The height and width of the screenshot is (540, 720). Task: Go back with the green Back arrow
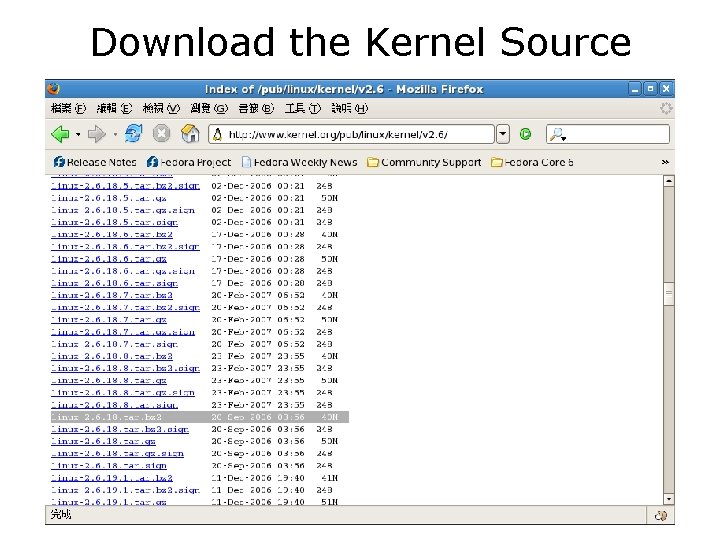(x=60, y=134)
